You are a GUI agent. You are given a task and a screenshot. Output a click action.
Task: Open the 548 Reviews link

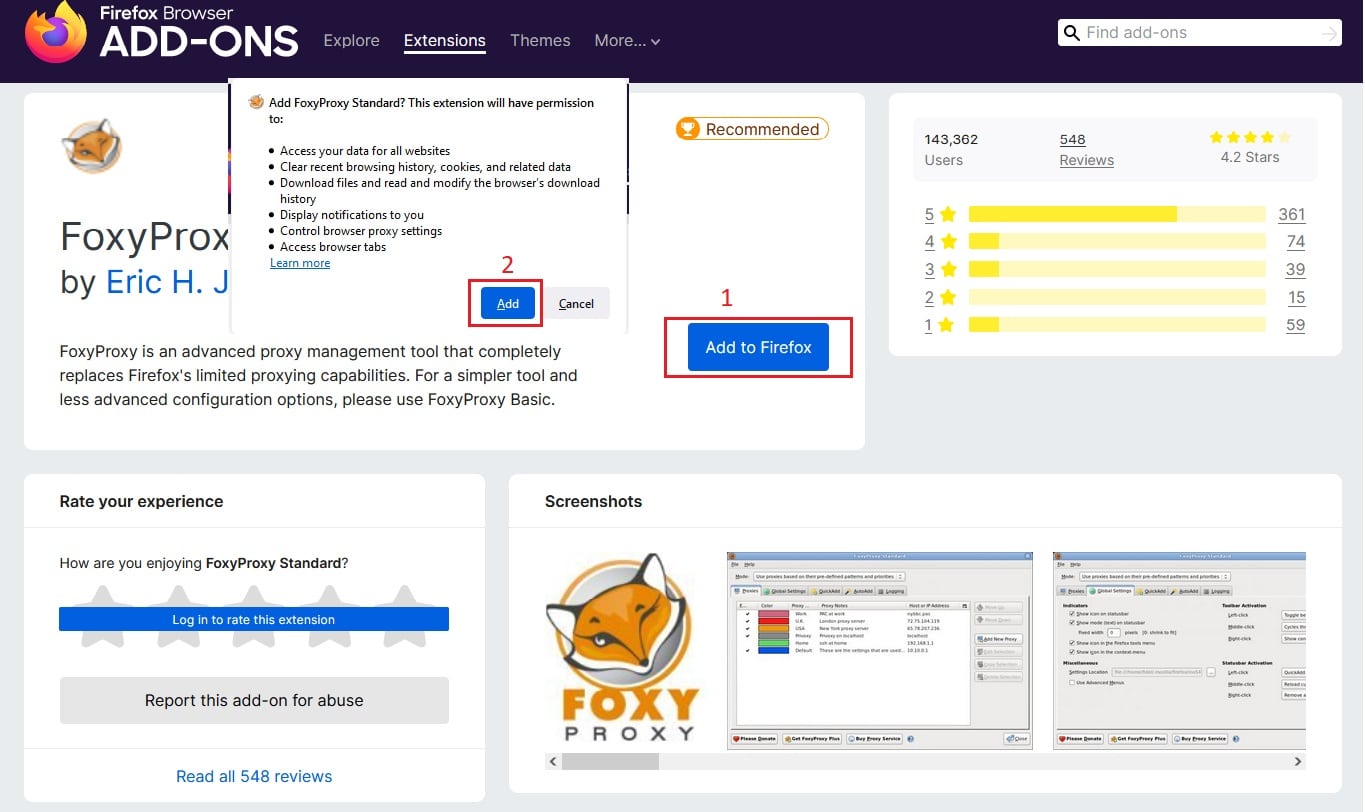[x=1086, y=149]
